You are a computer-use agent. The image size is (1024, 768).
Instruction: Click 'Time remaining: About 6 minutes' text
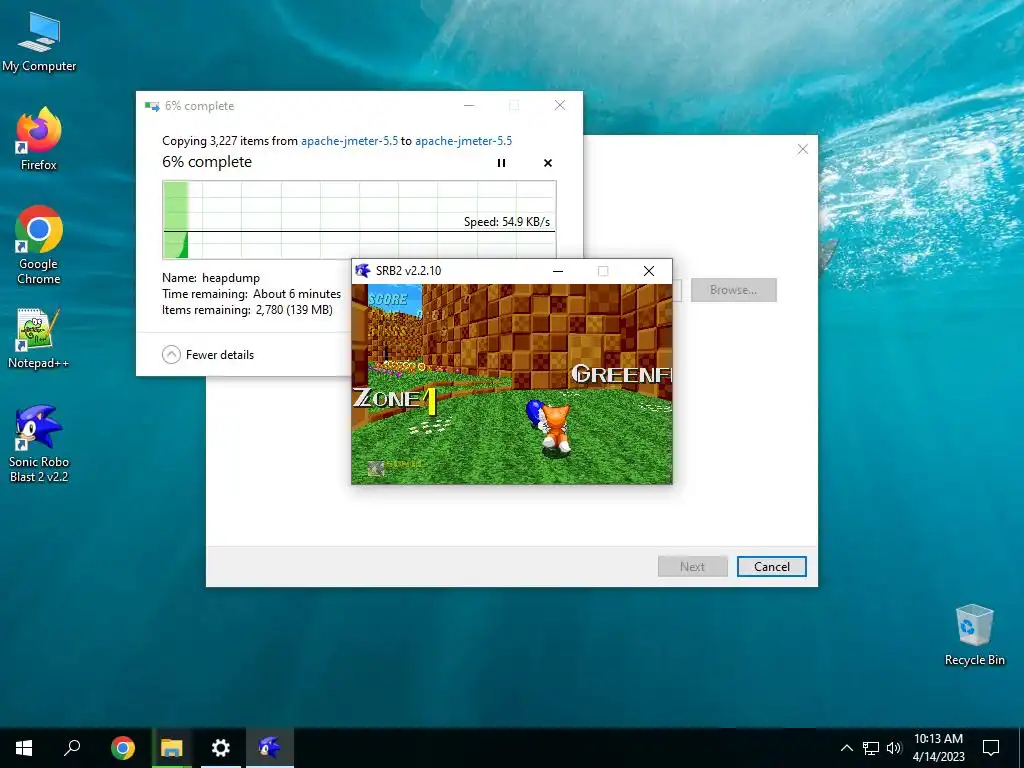251,294
